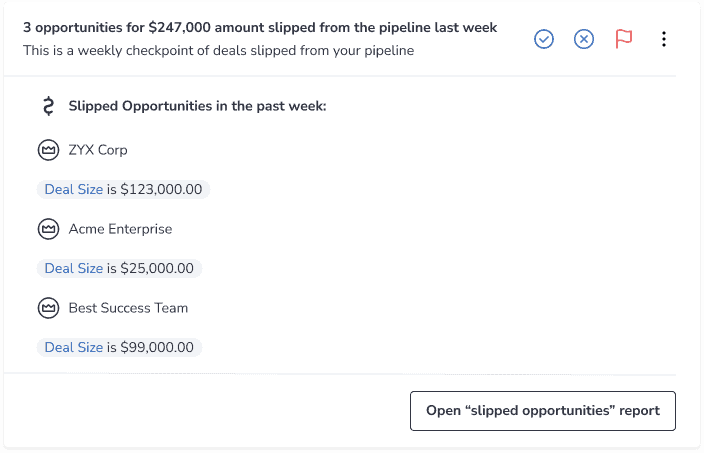Click the blue checkmark accept icon
Viewport: 704px width, 453px height.
point(544,39)
